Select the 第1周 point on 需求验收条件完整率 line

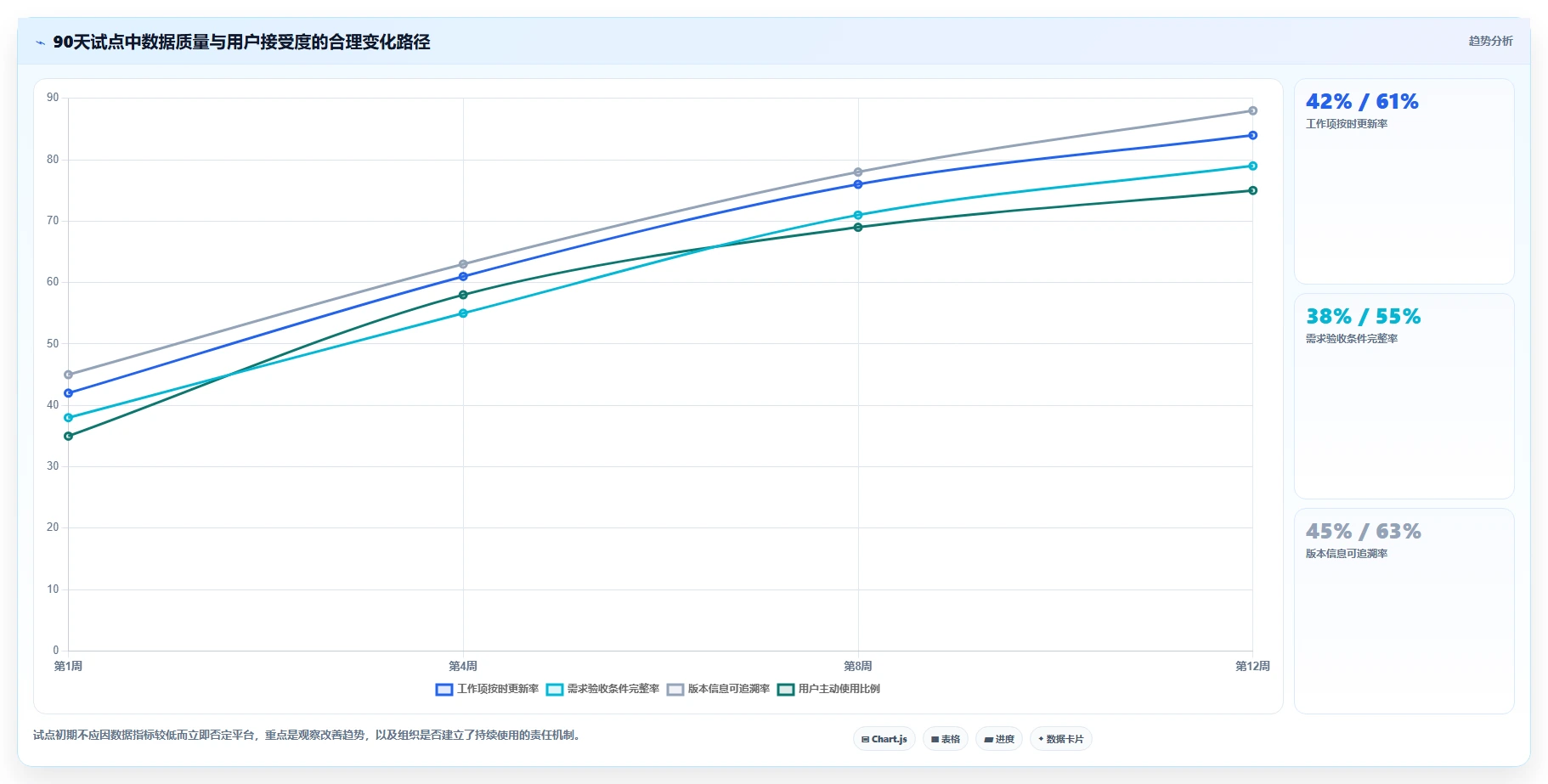69,418
